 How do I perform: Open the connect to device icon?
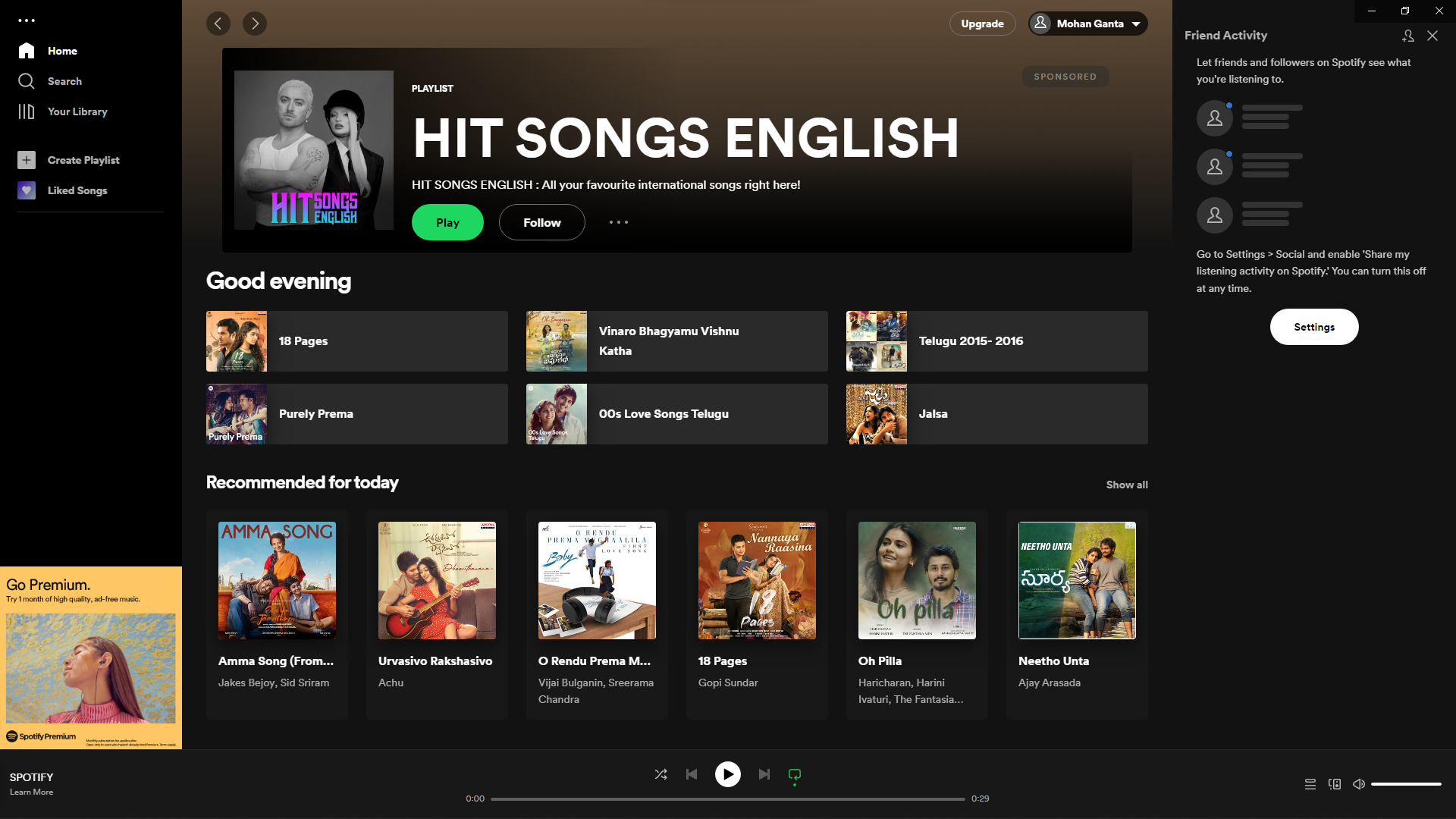point(1335,784)
